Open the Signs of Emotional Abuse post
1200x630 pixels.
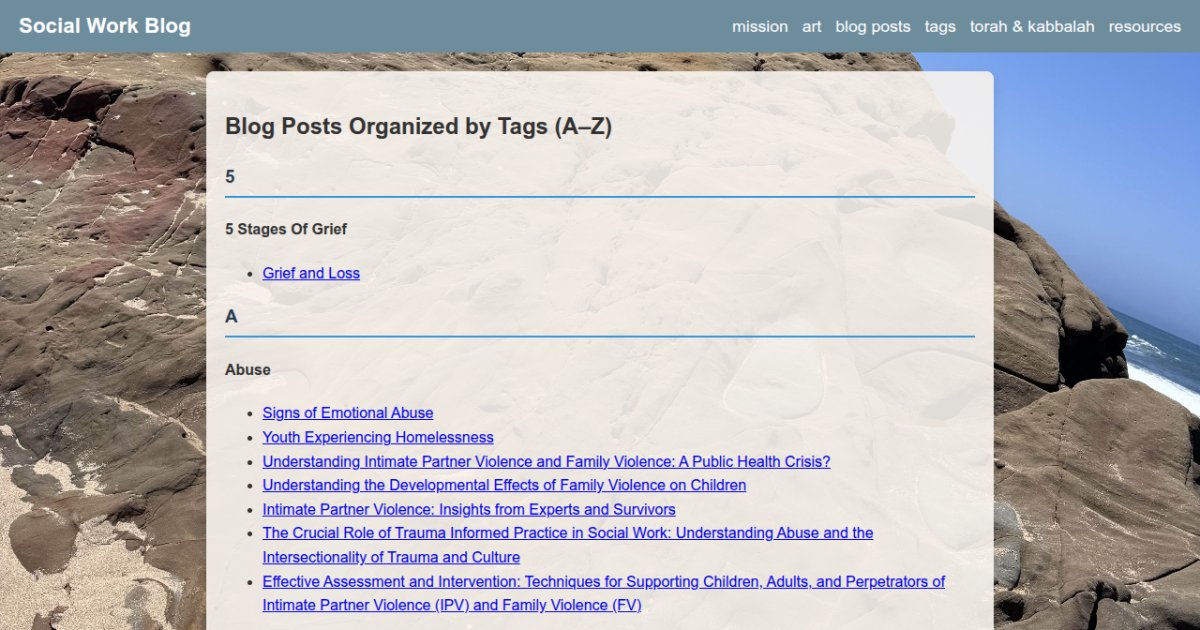[347, 413]
